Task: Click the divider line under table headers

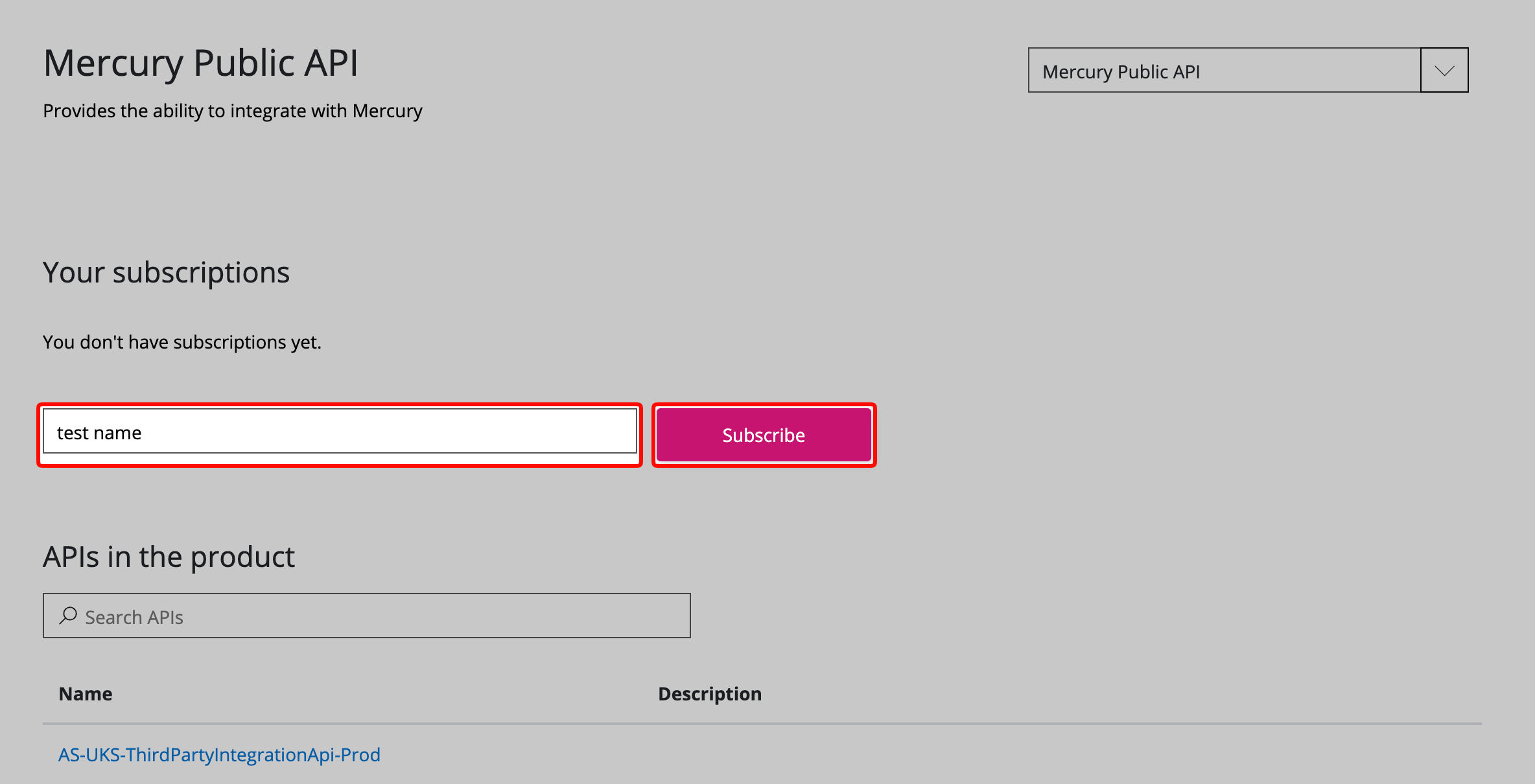Action: [x=762, y=724]
